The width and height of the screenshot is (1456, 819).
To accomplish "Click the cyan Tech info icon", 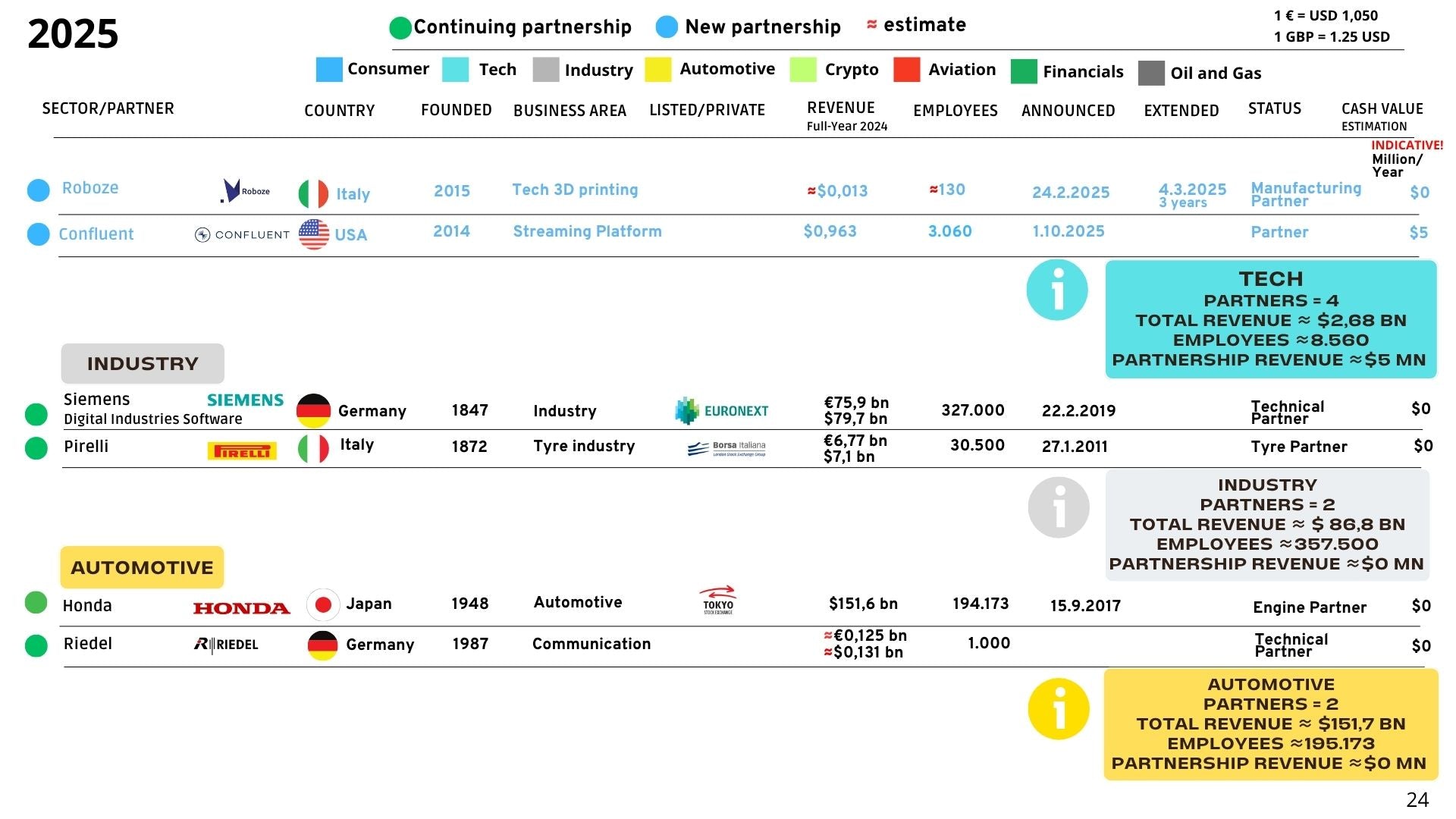I will click(1056, 290).
